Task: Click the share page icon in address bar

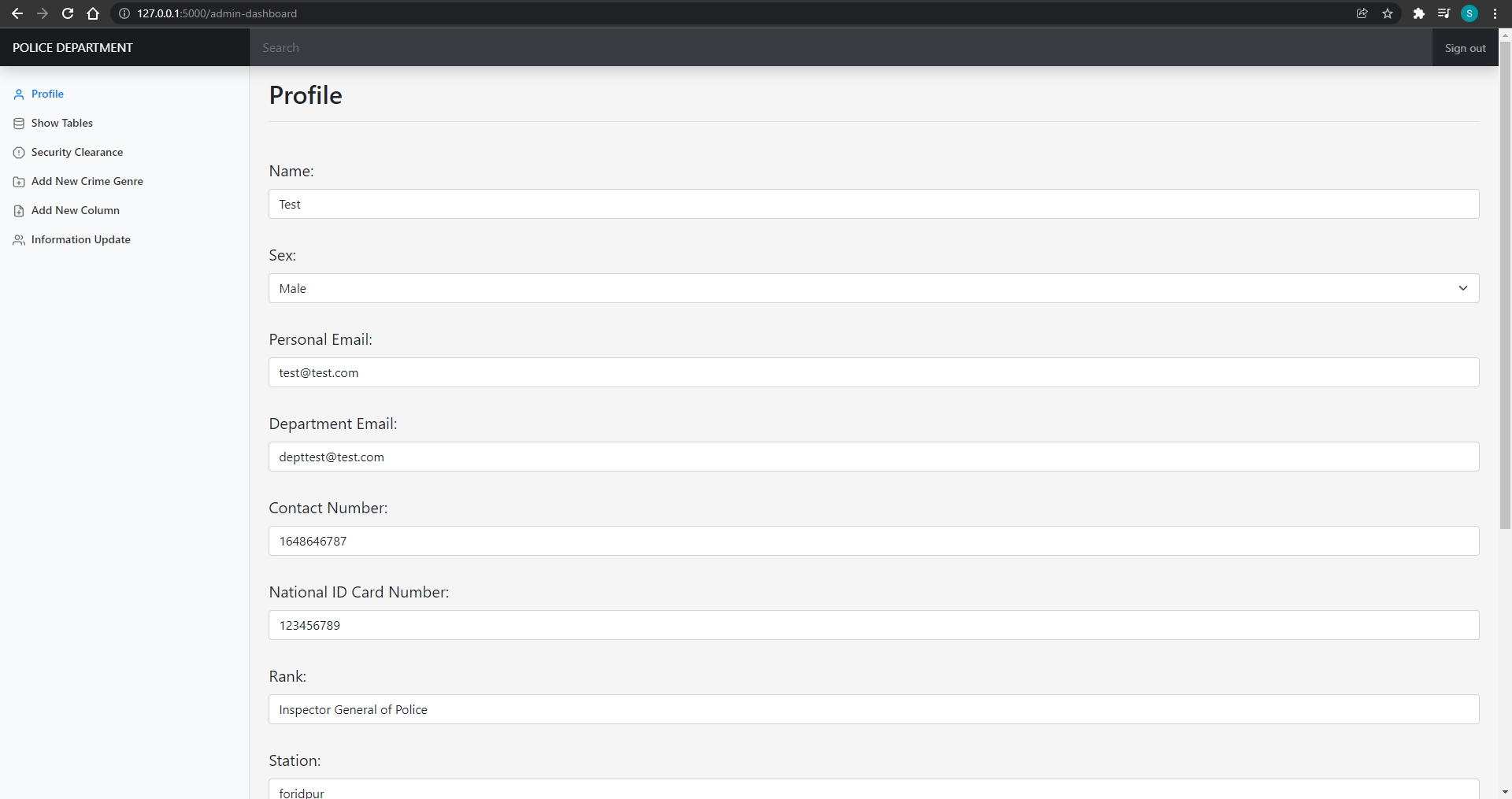Action: (1362, 13)
